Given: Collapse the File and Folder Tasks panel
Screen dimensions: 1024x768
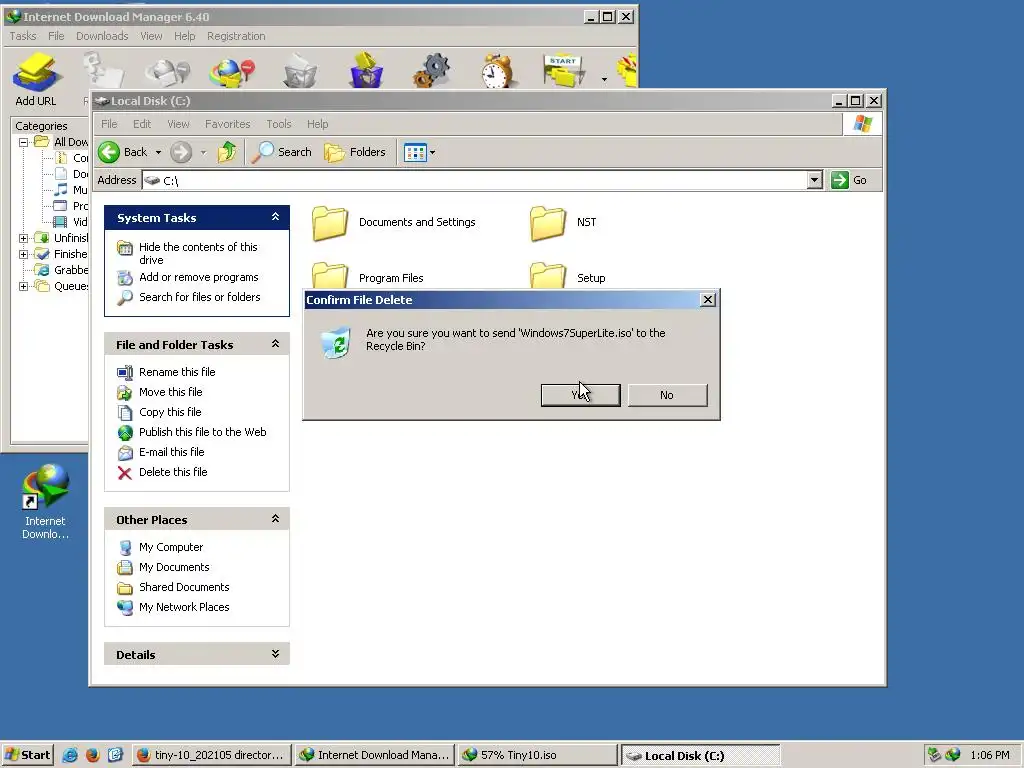Looking at the screenshot, I should (x=276, y=344).
